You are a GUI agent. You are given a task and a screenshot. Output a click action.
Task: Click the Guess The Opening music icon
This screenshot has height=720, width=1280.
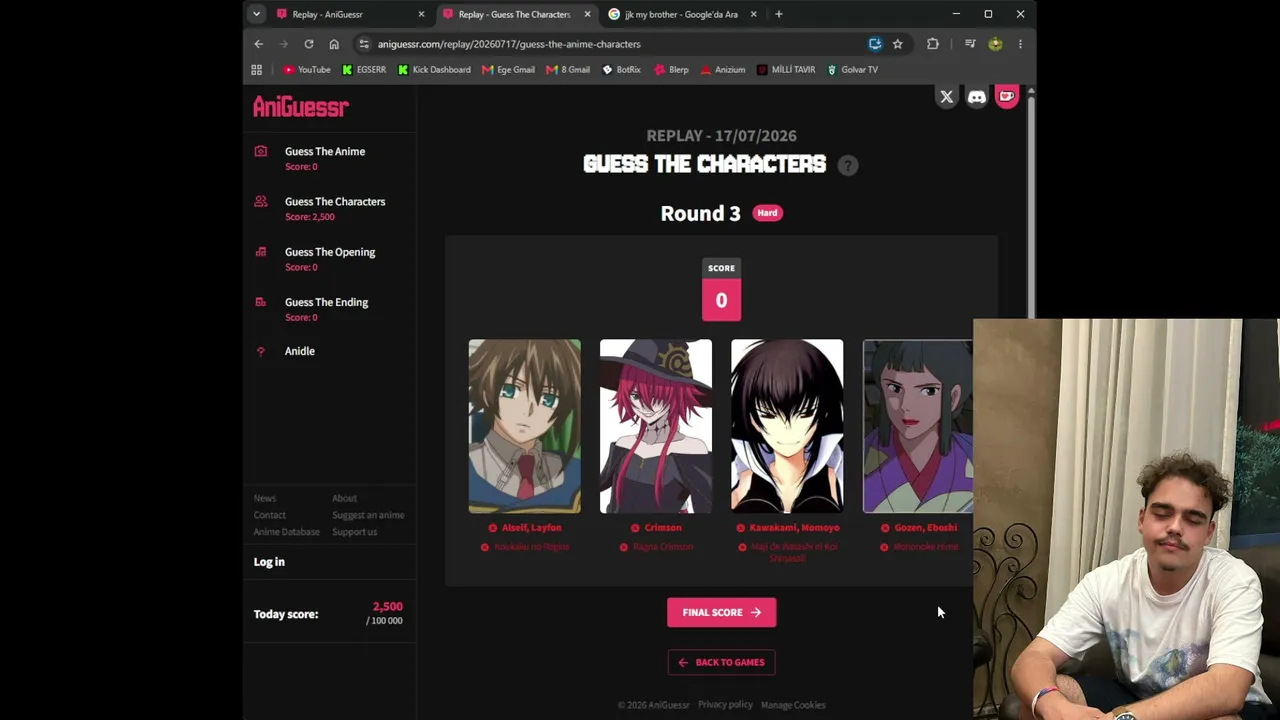click(x=261, y=252)
